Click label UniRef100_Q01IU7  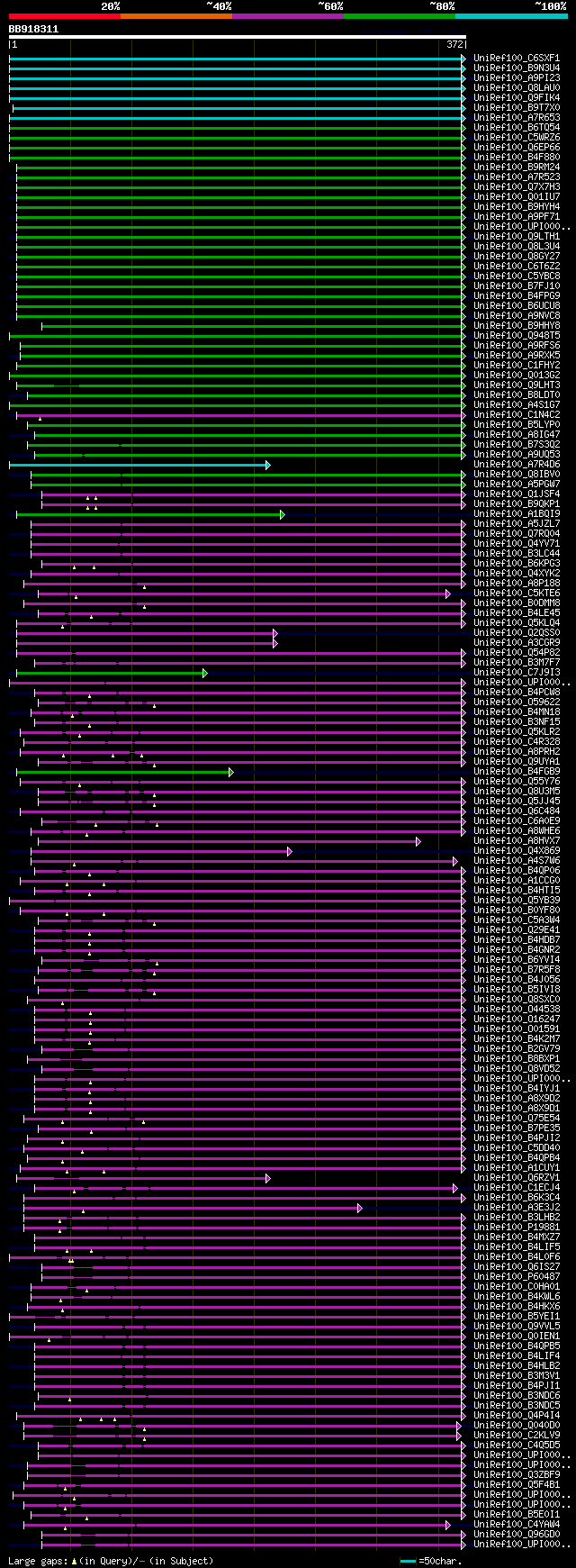tap(517, 197)
